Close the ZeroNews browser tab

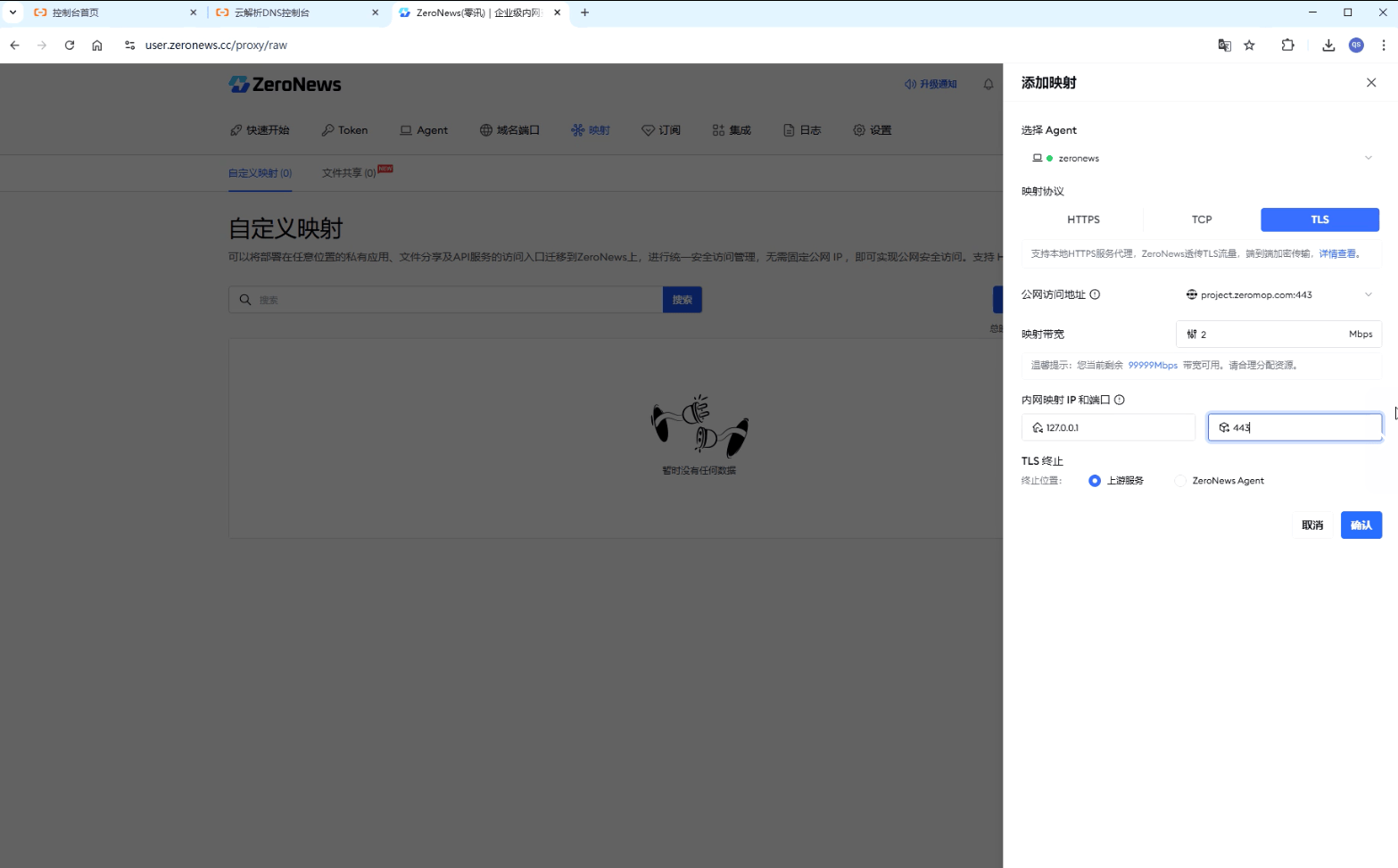tap(558, 12)
